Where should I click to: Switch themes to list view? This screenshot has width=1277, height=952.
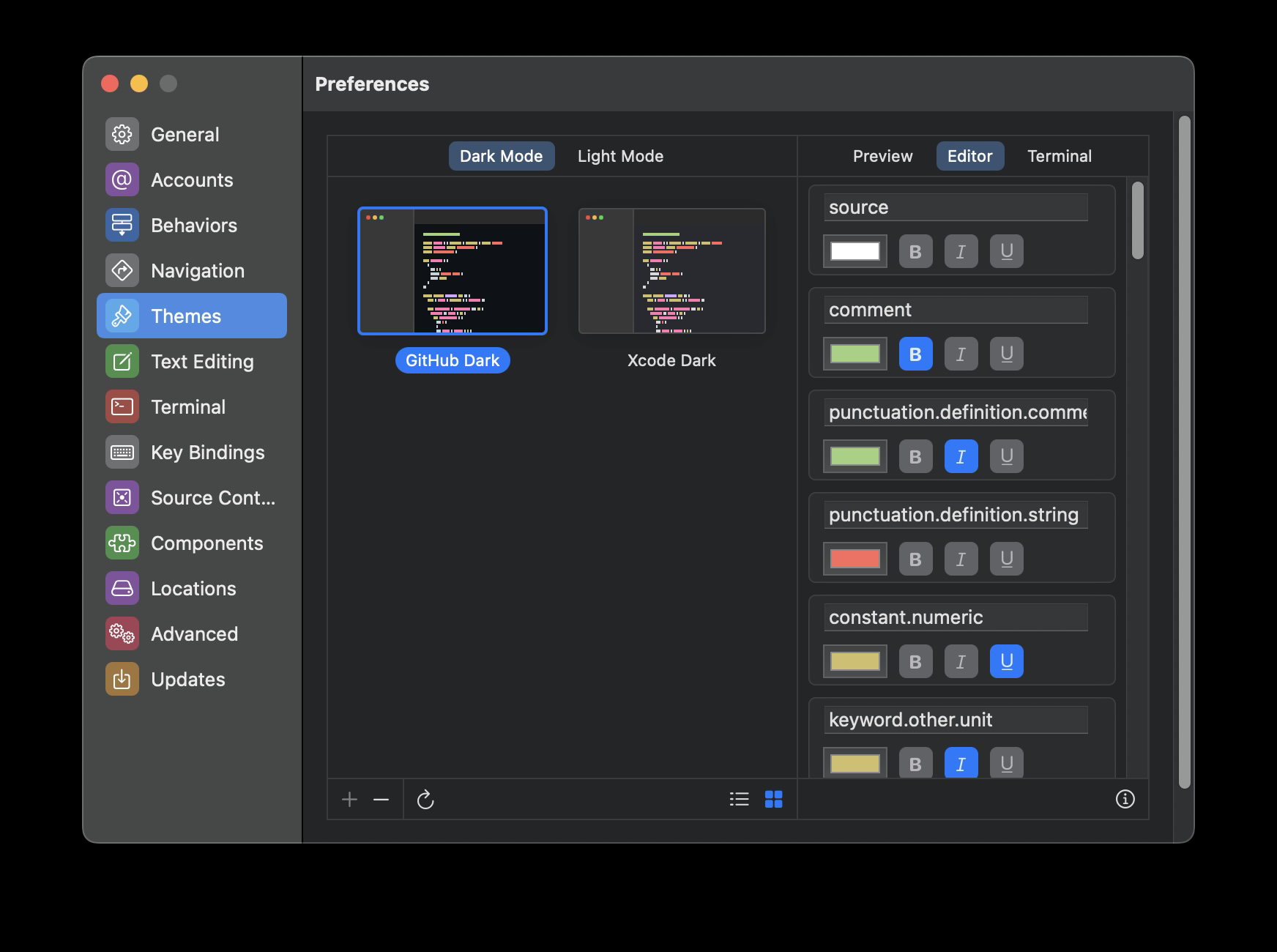pyautogui.click(x=740, y=800)
